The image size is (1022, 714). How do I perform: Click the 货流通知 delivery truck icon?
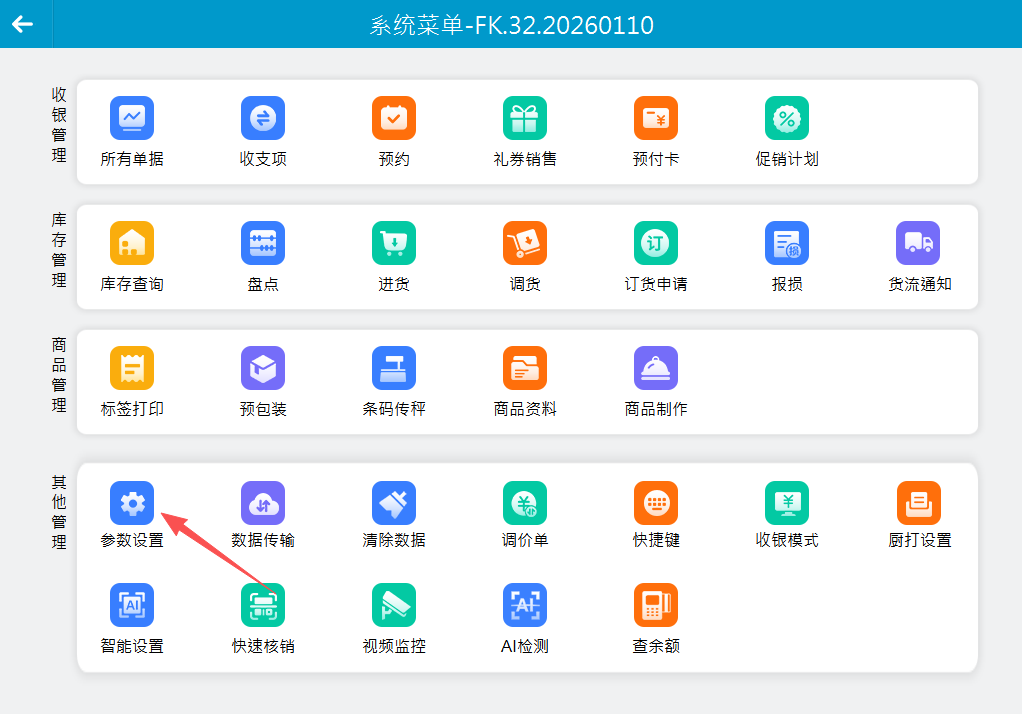click(918, 243)
